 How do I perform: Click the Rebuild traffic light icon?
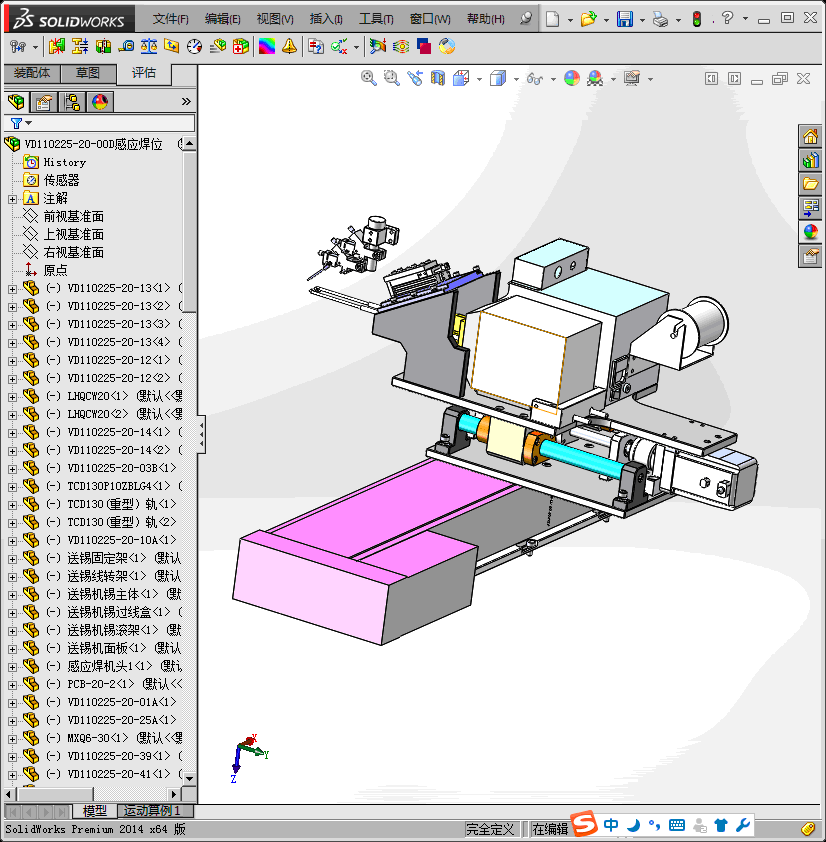[x=696, y=19]
